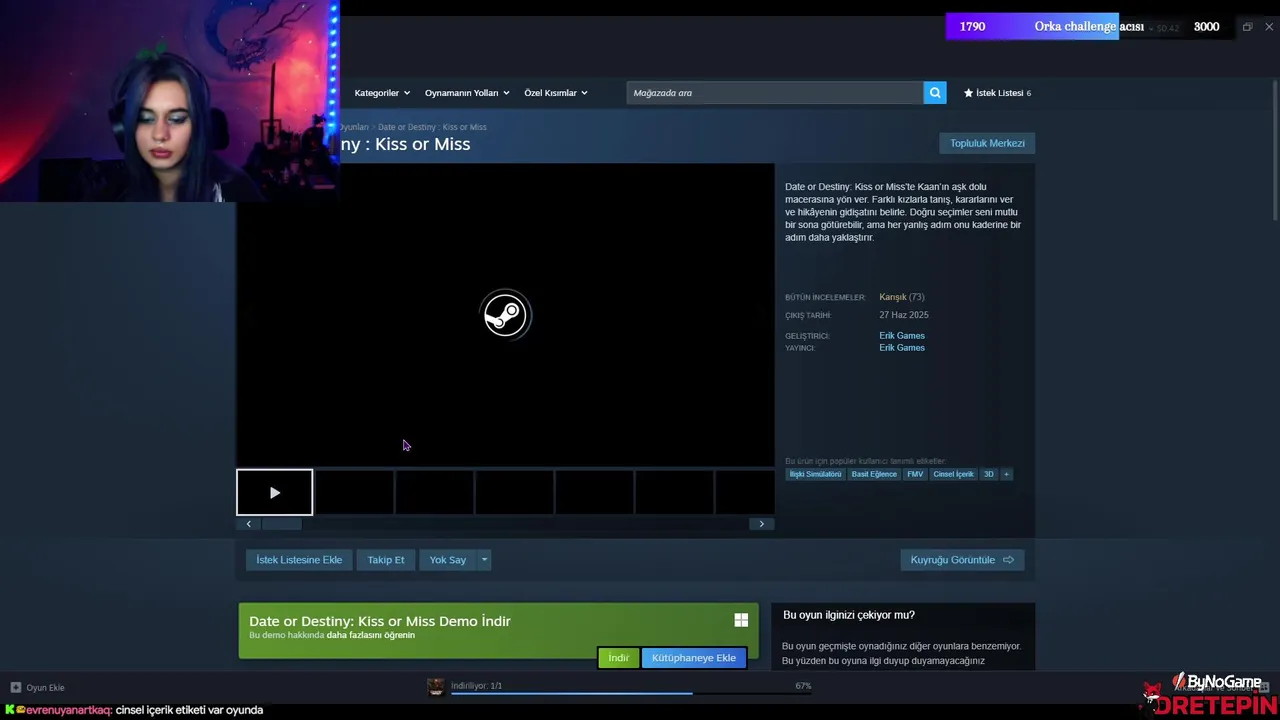This screenshot has width=1280, height=720.
Task: Select the 3D tag
Action: 989,474
